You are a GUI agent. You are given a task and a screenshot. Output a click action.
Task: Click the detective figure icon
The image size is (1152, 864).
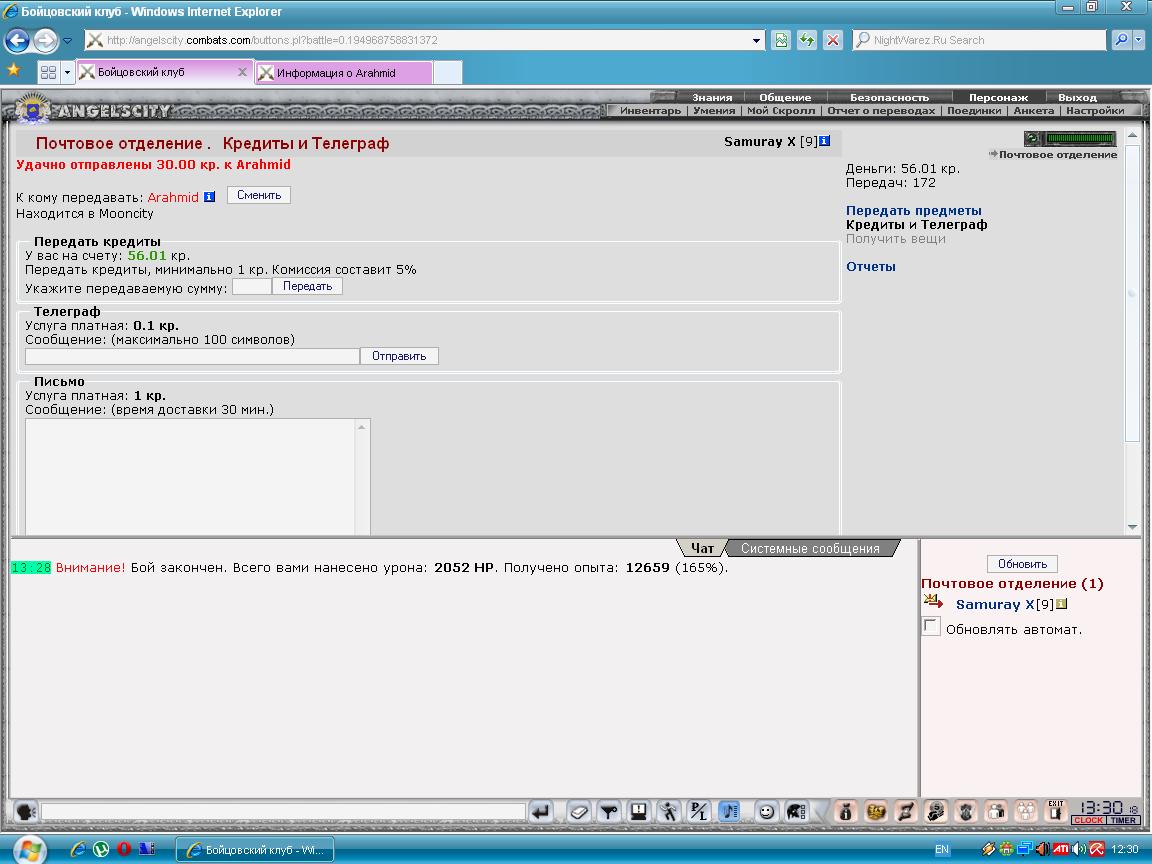(936, 812)
